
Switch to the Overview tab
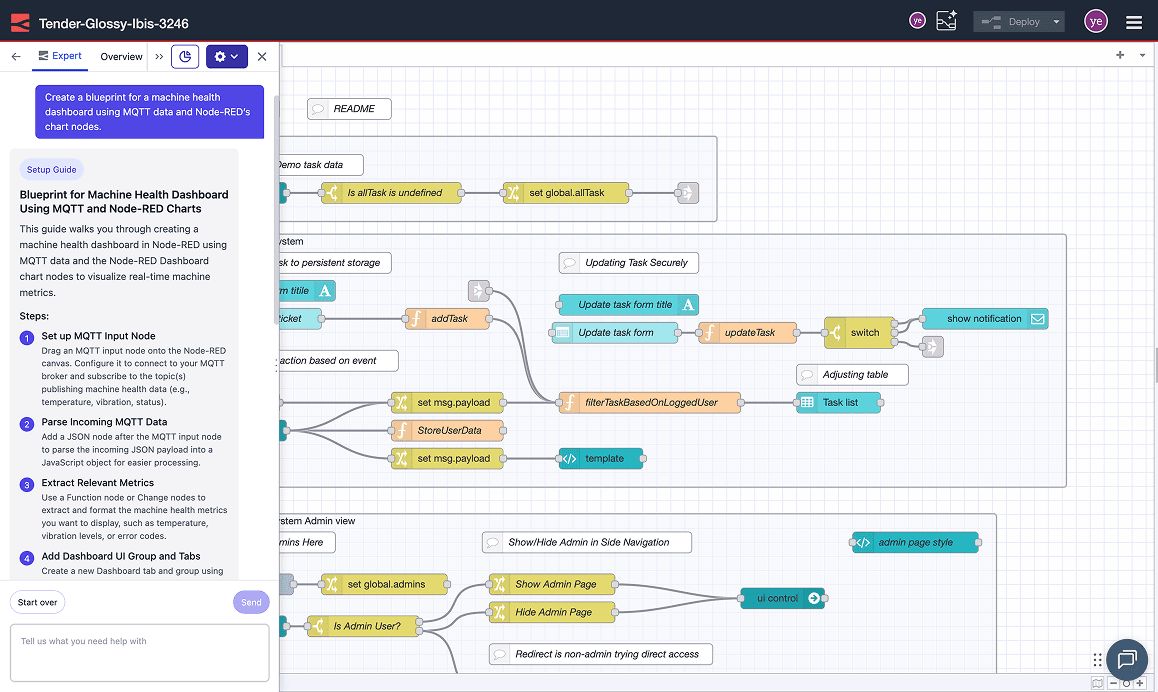click(121, 57)
